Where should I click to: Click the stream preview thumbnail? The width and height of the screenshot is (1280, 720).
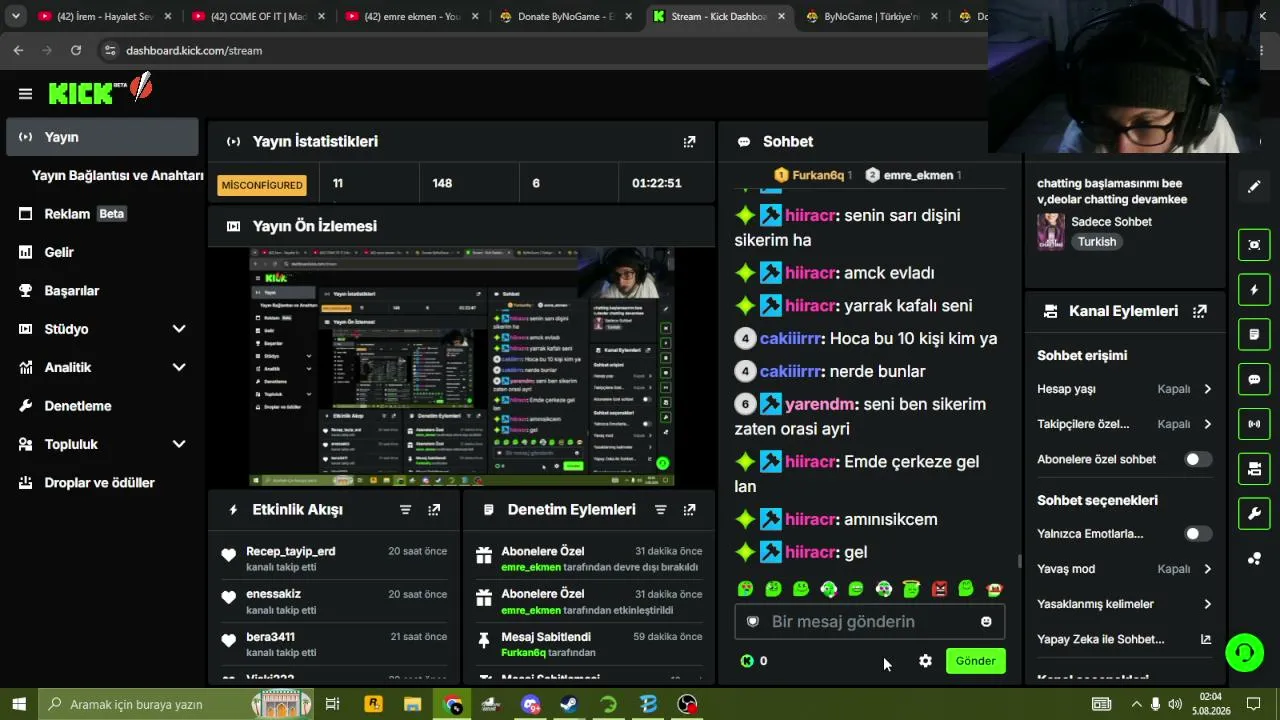click(x=462, y=368)
